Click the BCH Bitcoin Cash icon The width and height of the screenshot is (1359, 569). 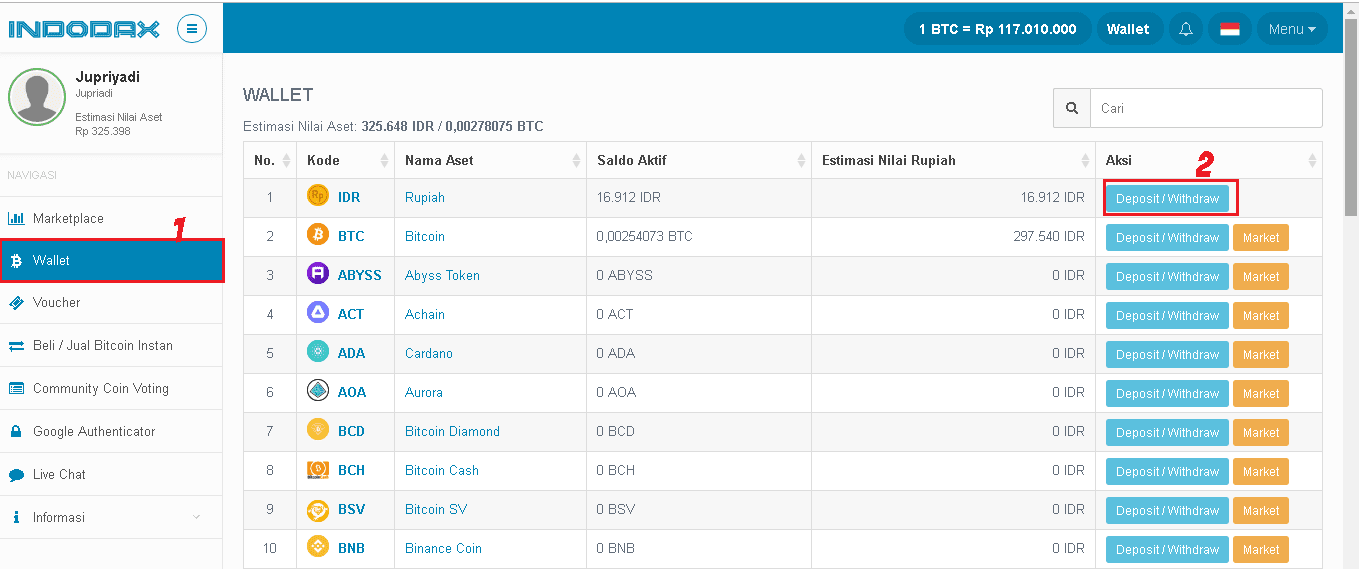coord(318,469)
